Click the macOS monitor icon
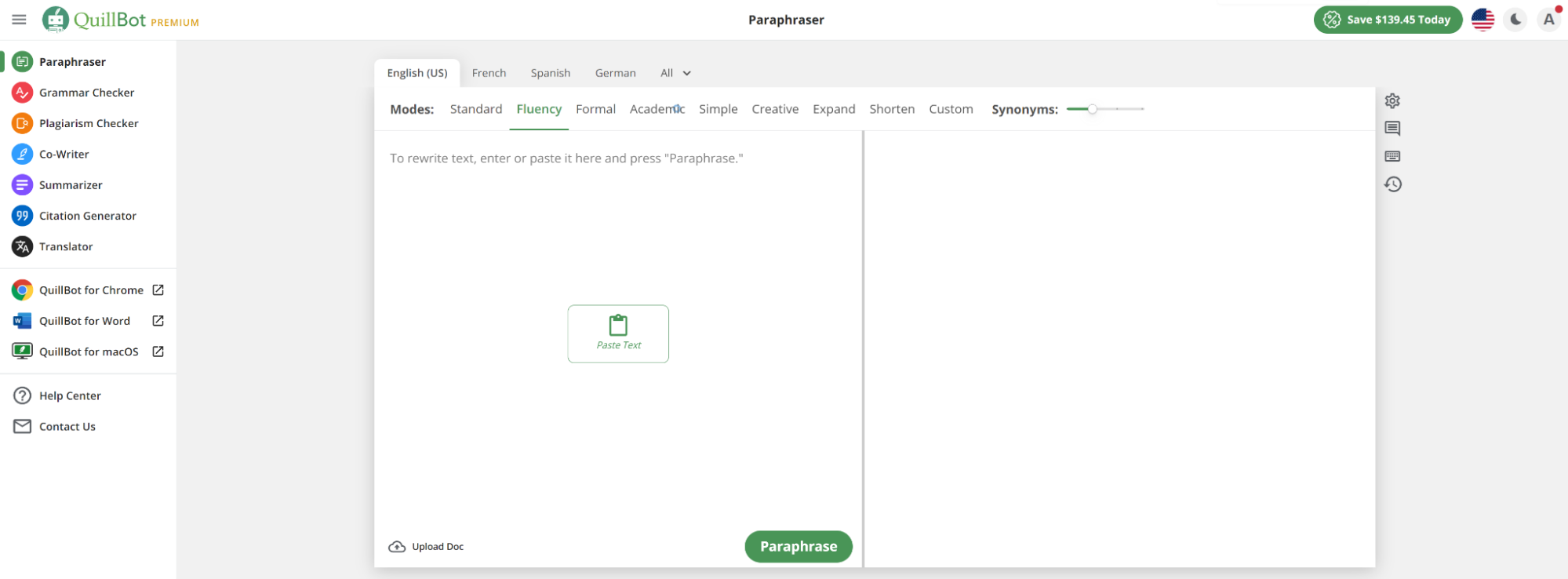Viewport: 1568px width, 579px height. (22, 351)
